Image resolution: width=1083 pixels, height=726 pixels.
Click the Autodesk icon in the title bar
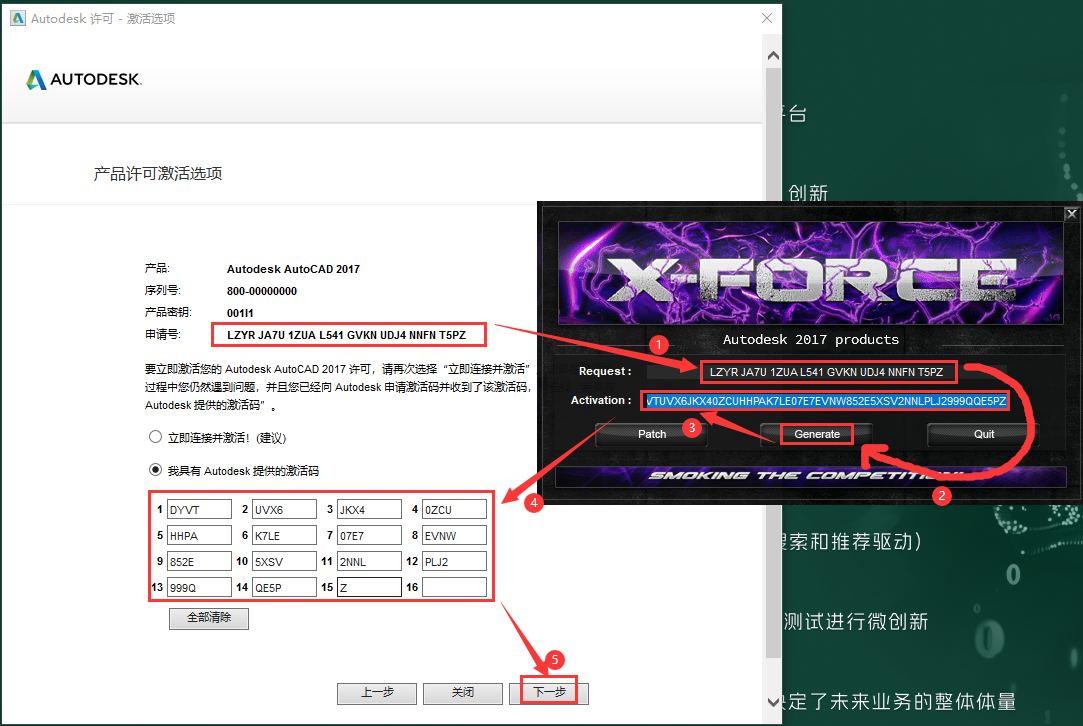(x=17, y=18)
